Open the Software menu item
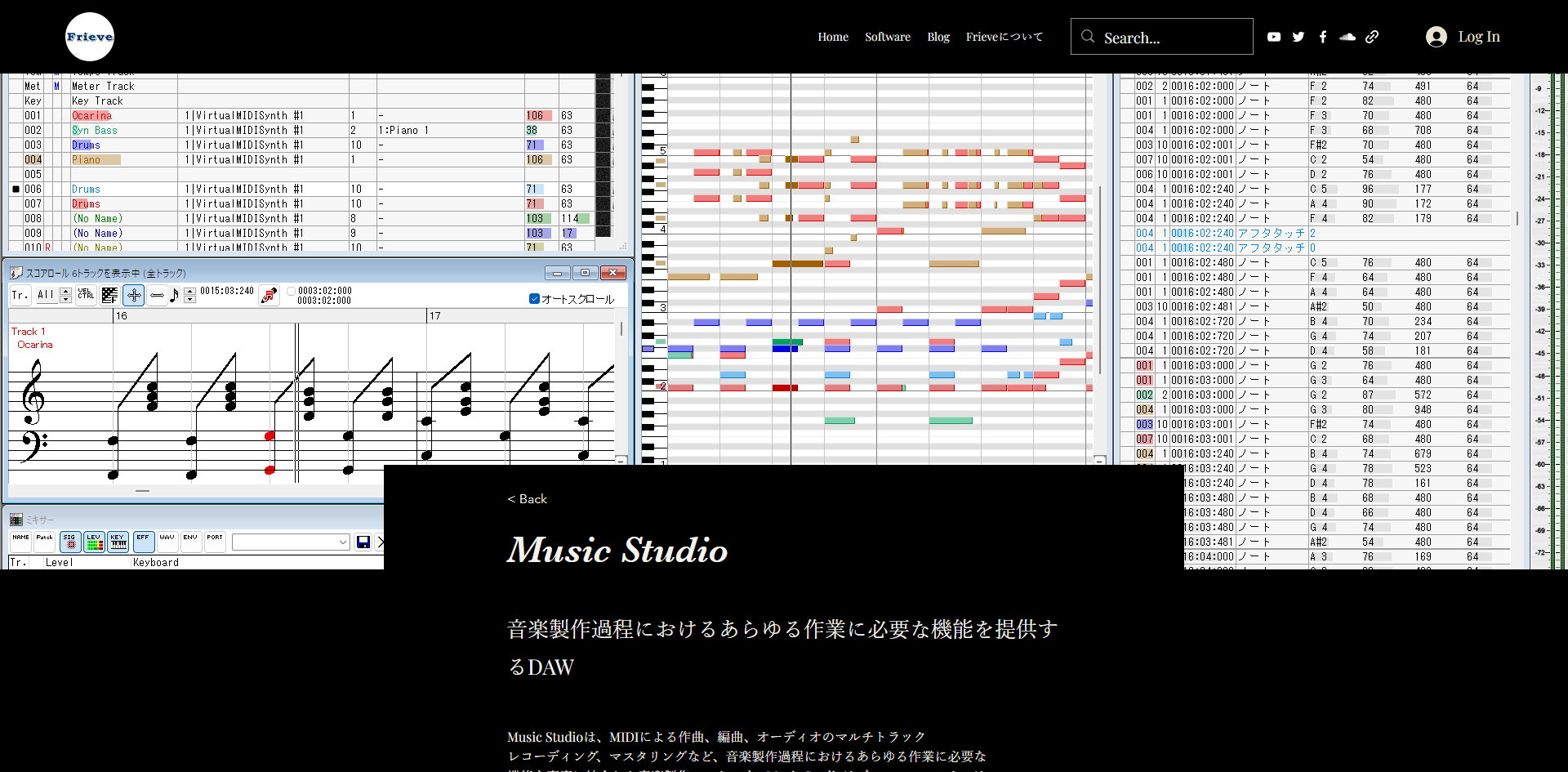The image size is (1568, 772). 888,37
